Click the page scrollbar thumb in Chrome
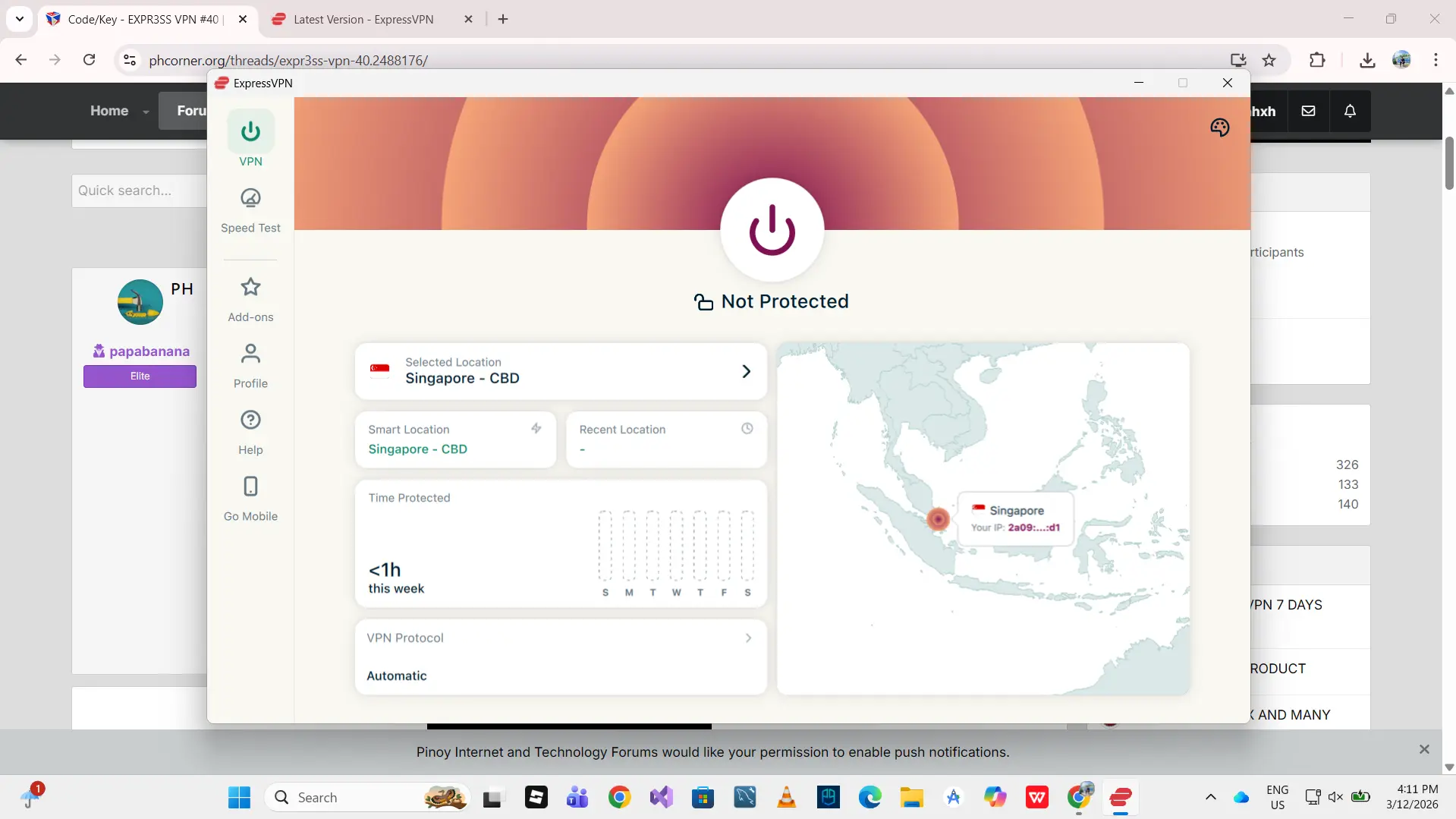 click(1449, 163)
